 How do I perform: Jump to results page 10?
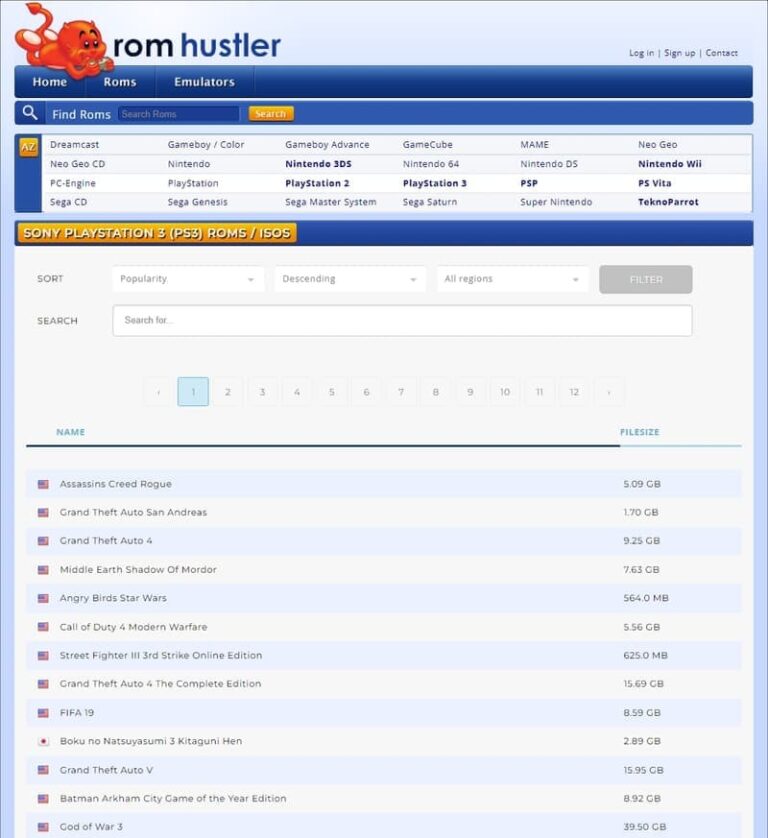point(505,392)
